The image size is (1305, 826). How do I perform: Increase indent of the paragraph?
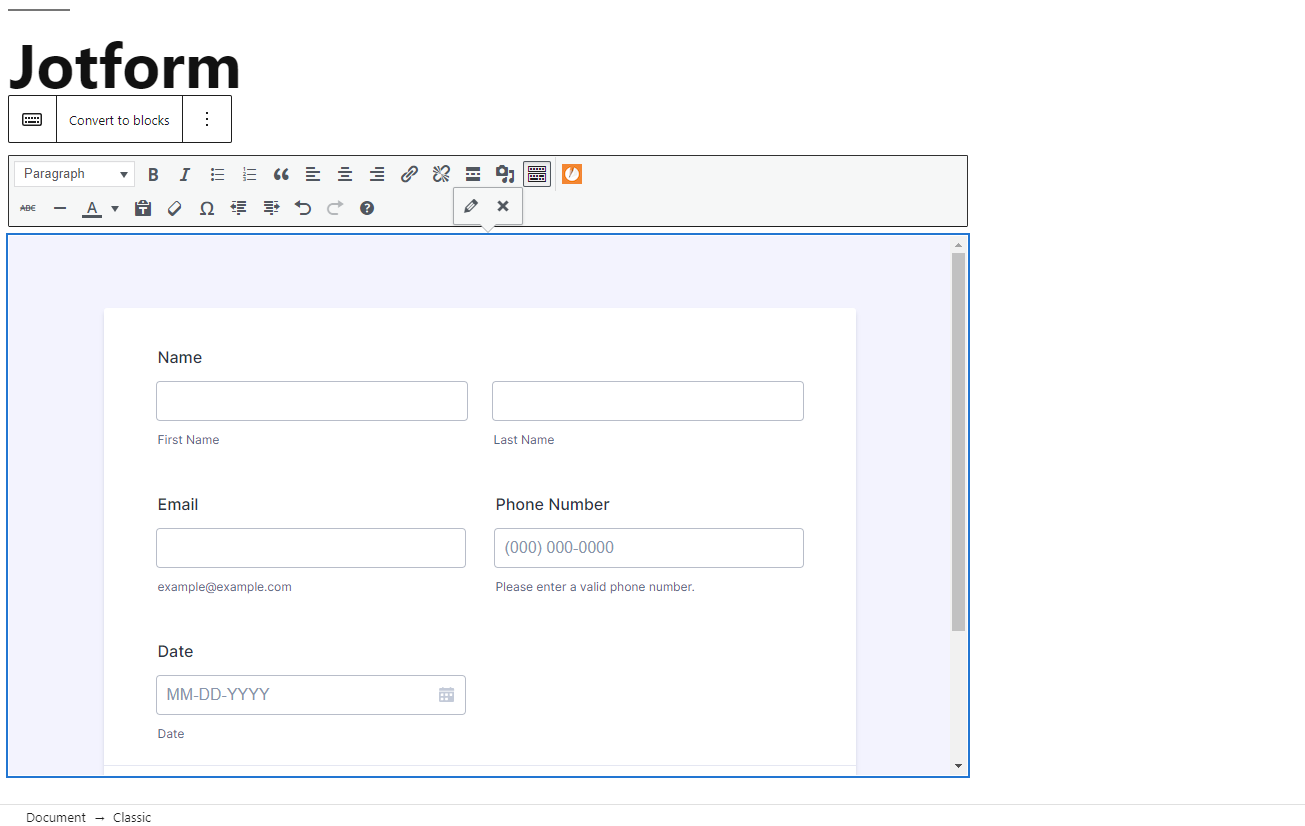point(271,208)
